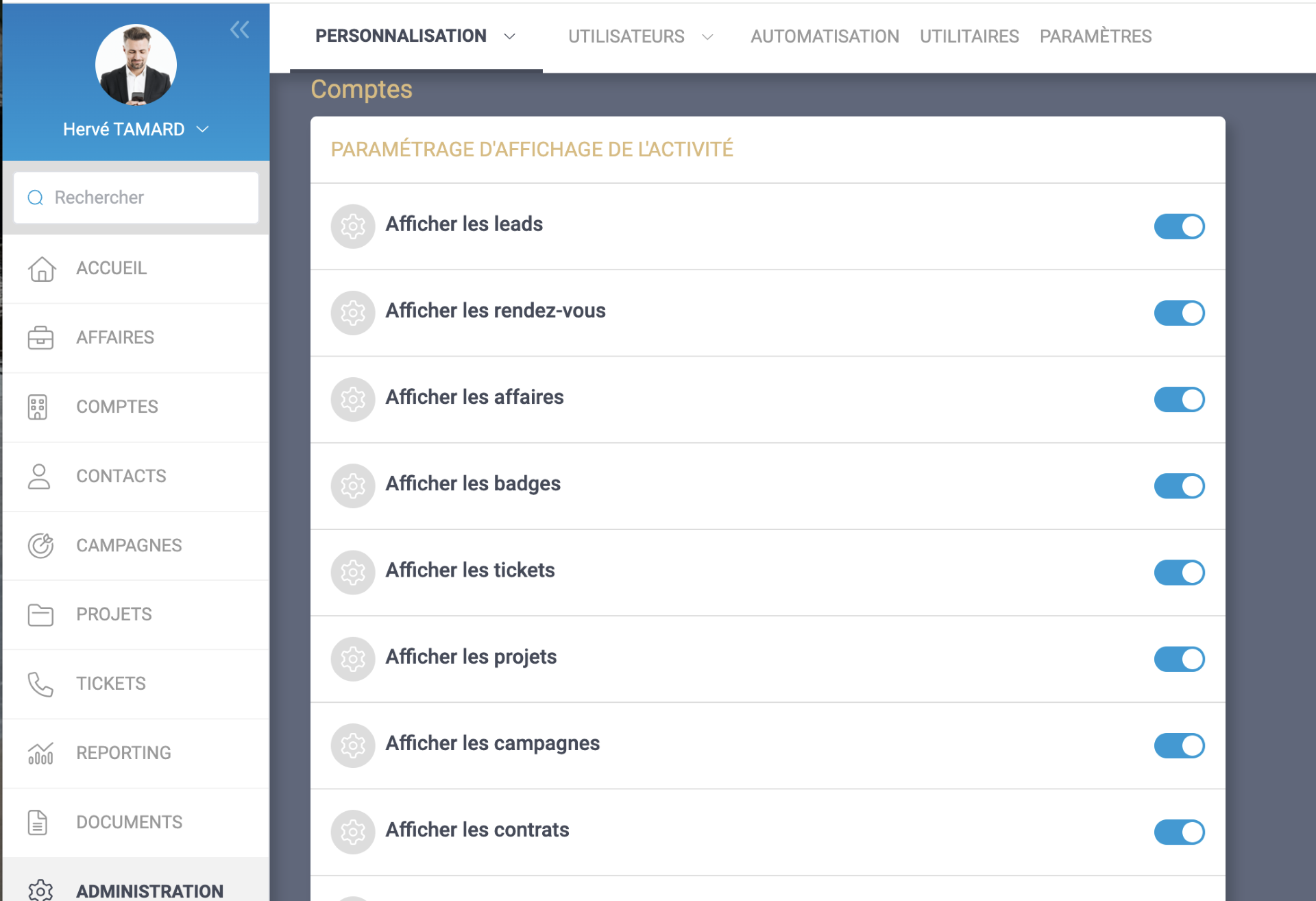The image size is (1316, 901).
Task: Click gear icon beside Afficher les leads
Action: pos(353,226)
